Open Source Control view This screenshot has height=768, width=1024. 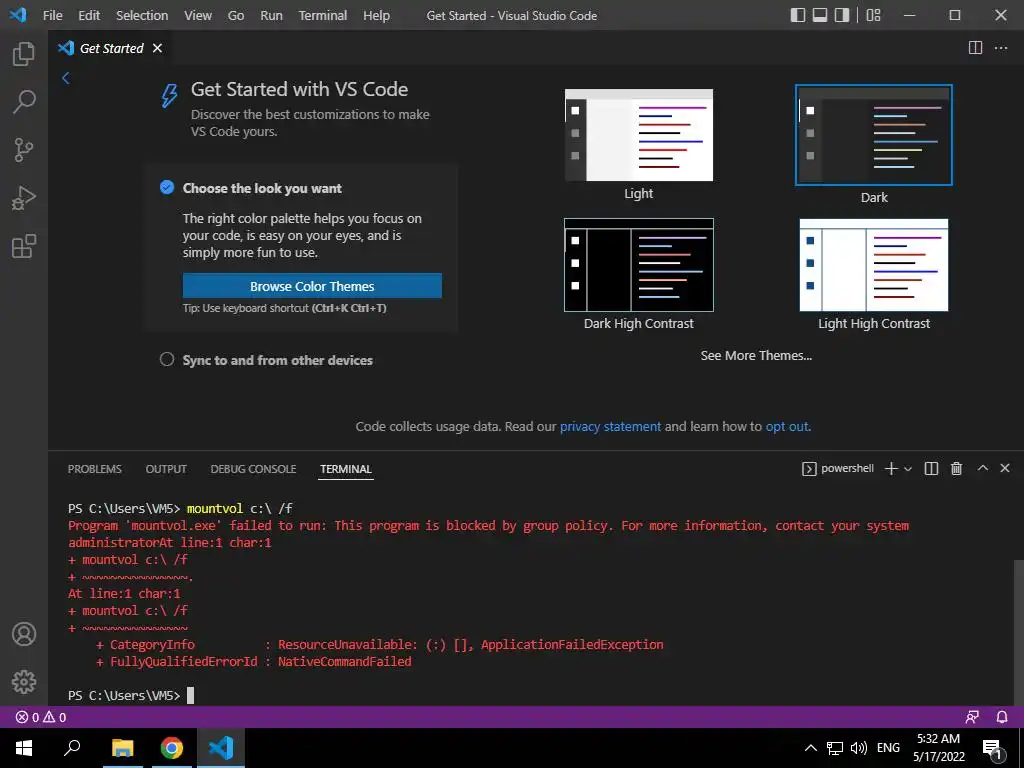point(24,150)
